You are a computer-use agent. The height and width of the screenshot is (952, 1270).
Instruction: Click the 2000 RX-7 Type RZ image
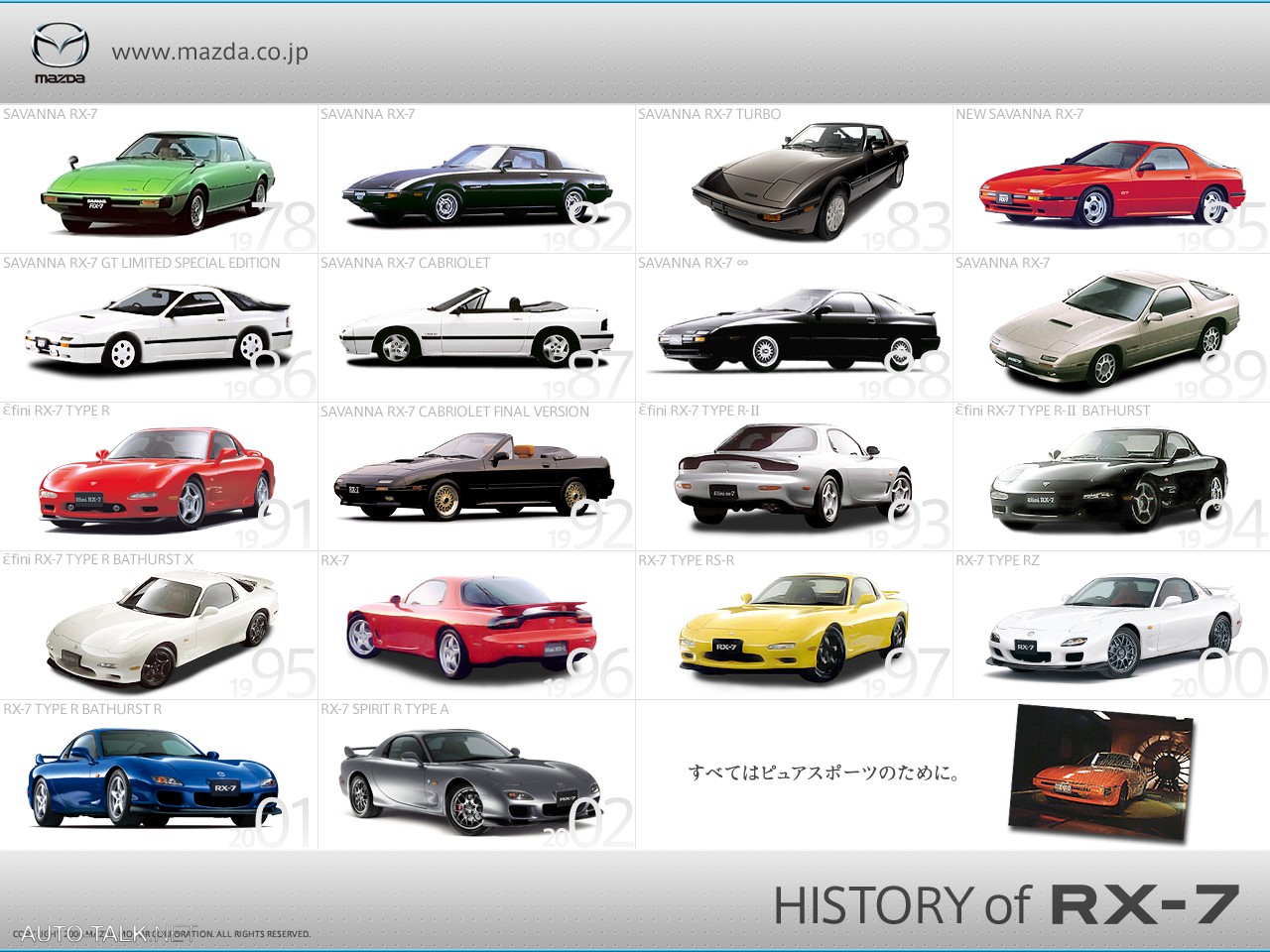1106,625
